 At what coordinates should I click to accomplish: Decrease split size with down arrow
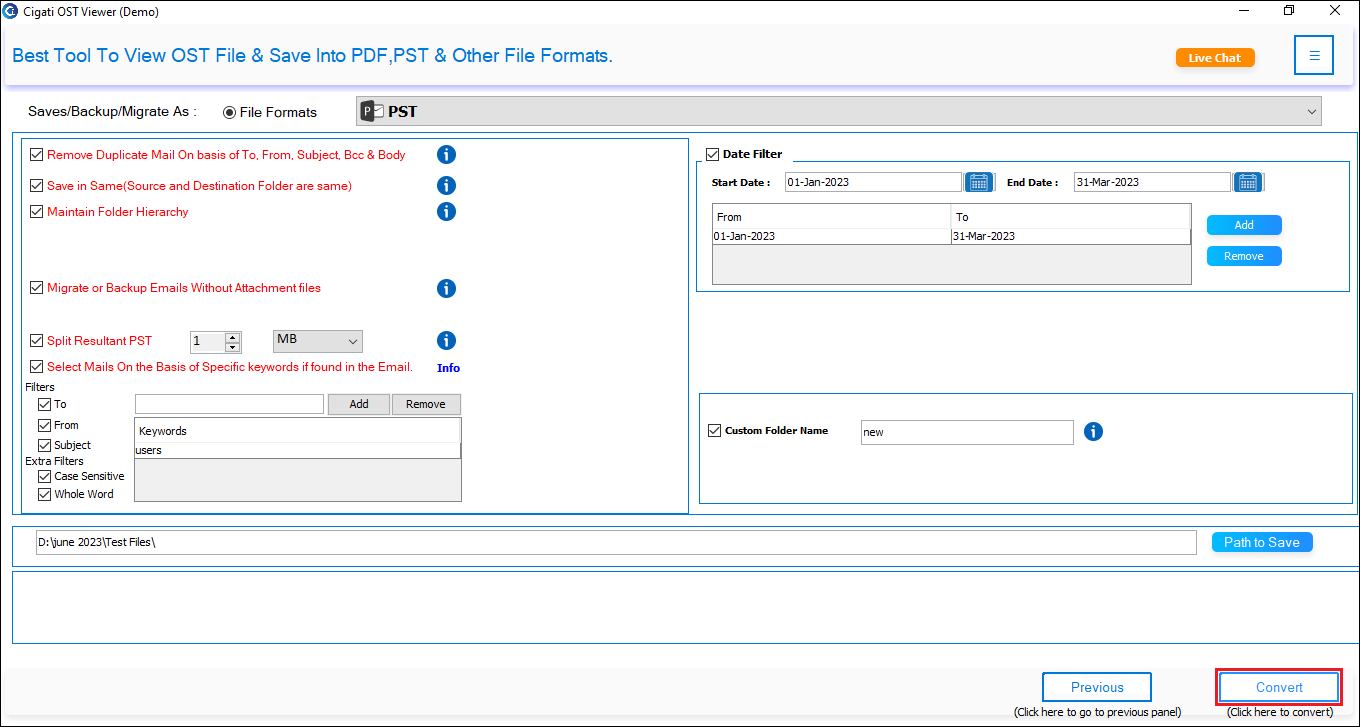tap(233, 347)
